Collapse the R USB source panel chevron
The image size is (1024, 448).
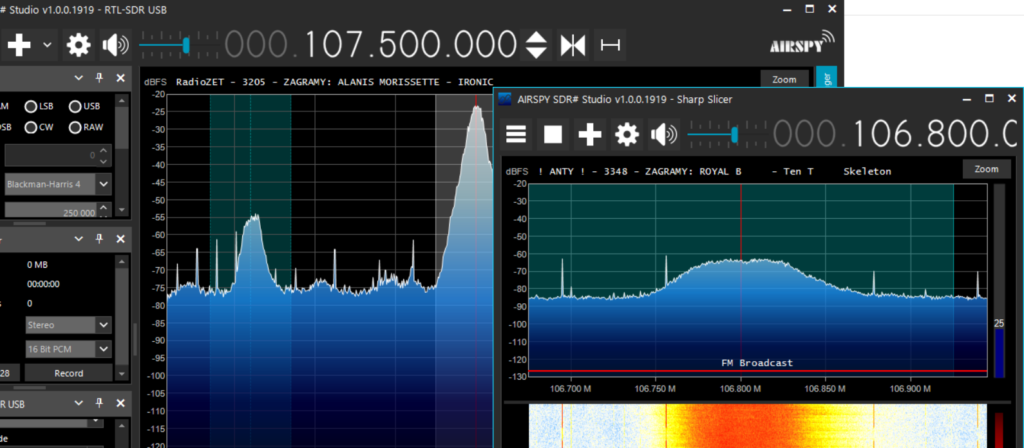tap(79, 402)
